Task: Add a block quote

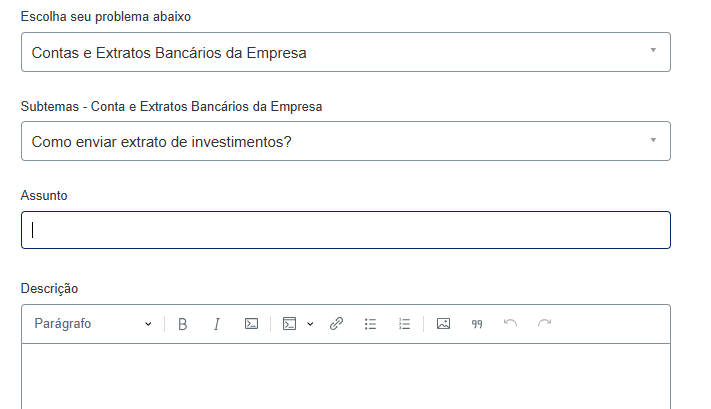Action: click(x=477, y=324)
